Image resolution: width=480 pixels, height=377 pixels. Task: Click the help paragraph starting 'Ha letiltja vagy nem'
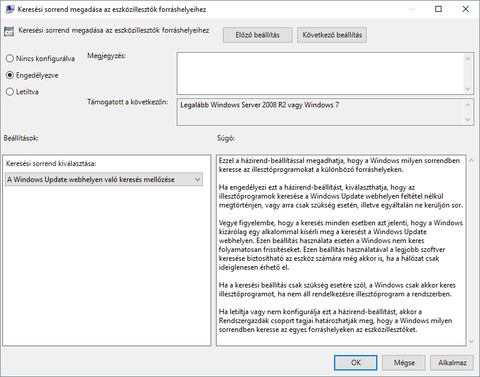click(335, 321)
